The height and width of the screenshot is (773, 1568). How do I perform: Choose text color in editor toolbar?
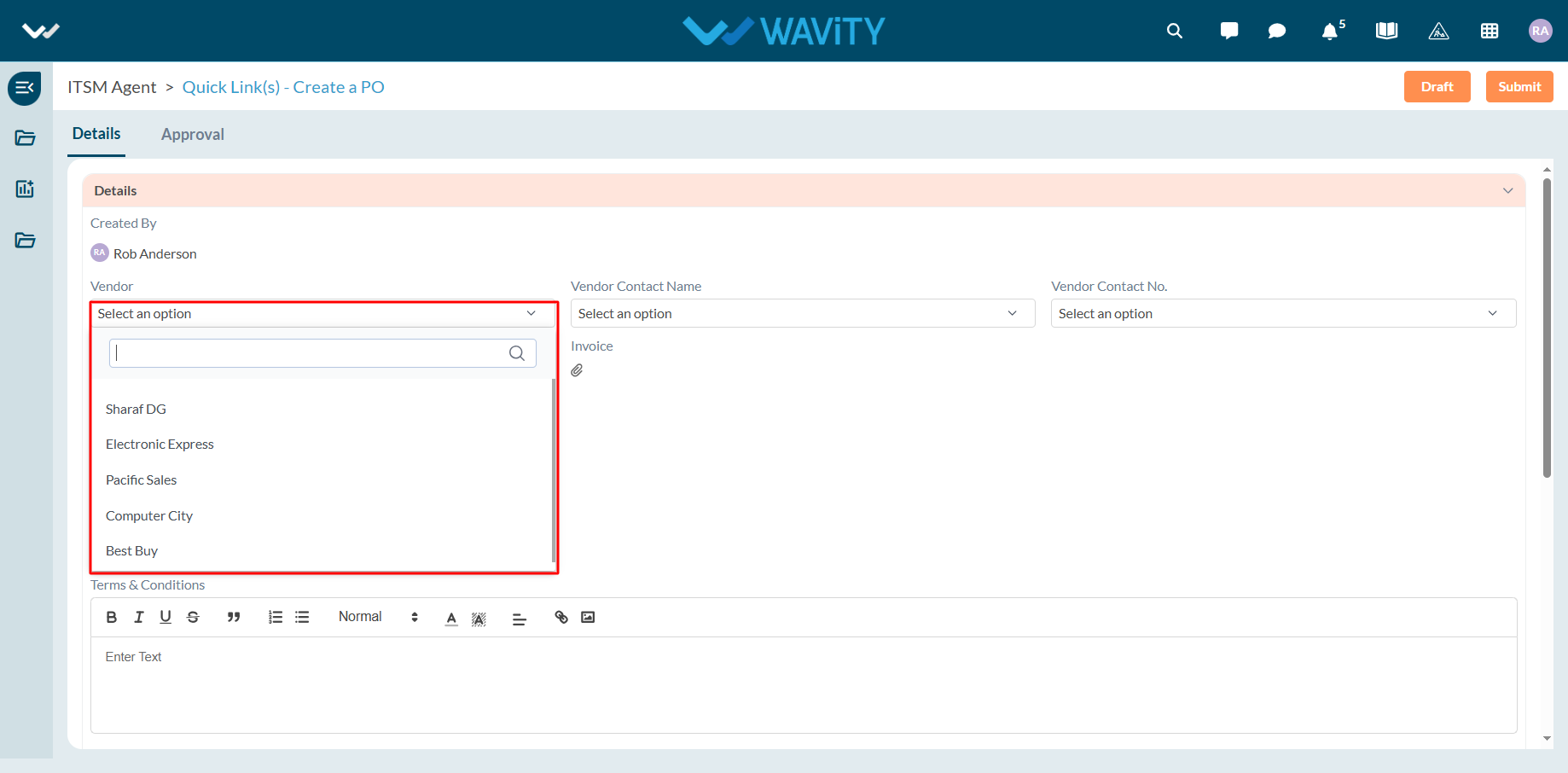click(x=451, y=619)
